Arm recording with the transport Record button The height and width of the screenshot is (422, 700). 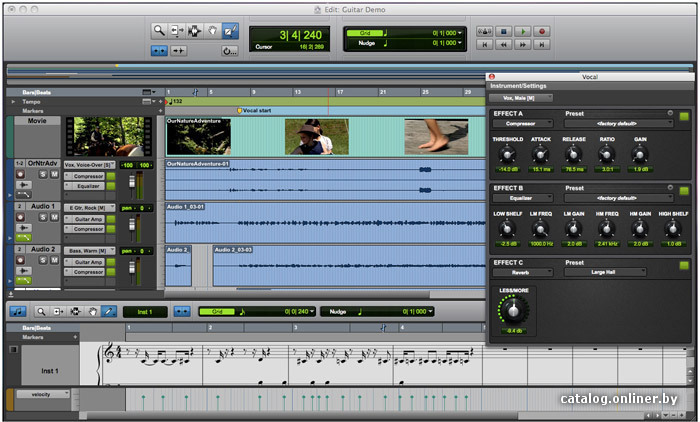(x=542, y=31)
